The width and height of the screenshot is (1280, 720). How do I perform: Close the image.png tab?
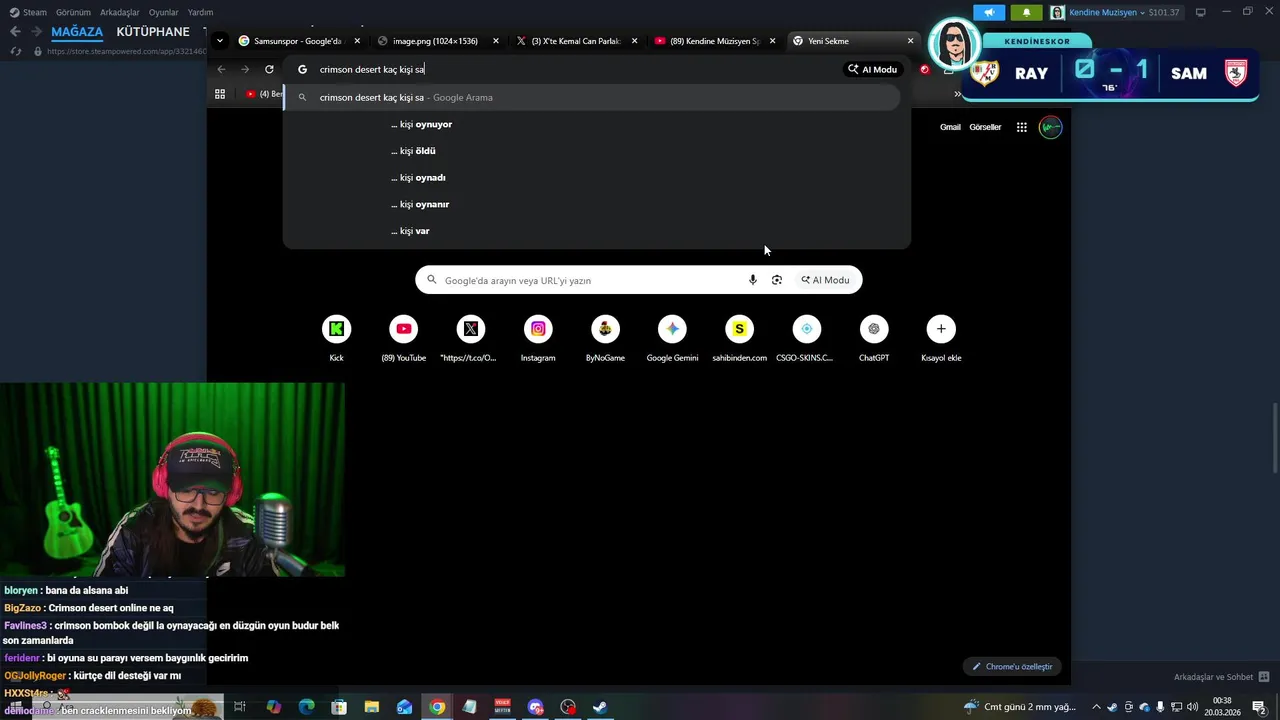click(x=496, y=41)
